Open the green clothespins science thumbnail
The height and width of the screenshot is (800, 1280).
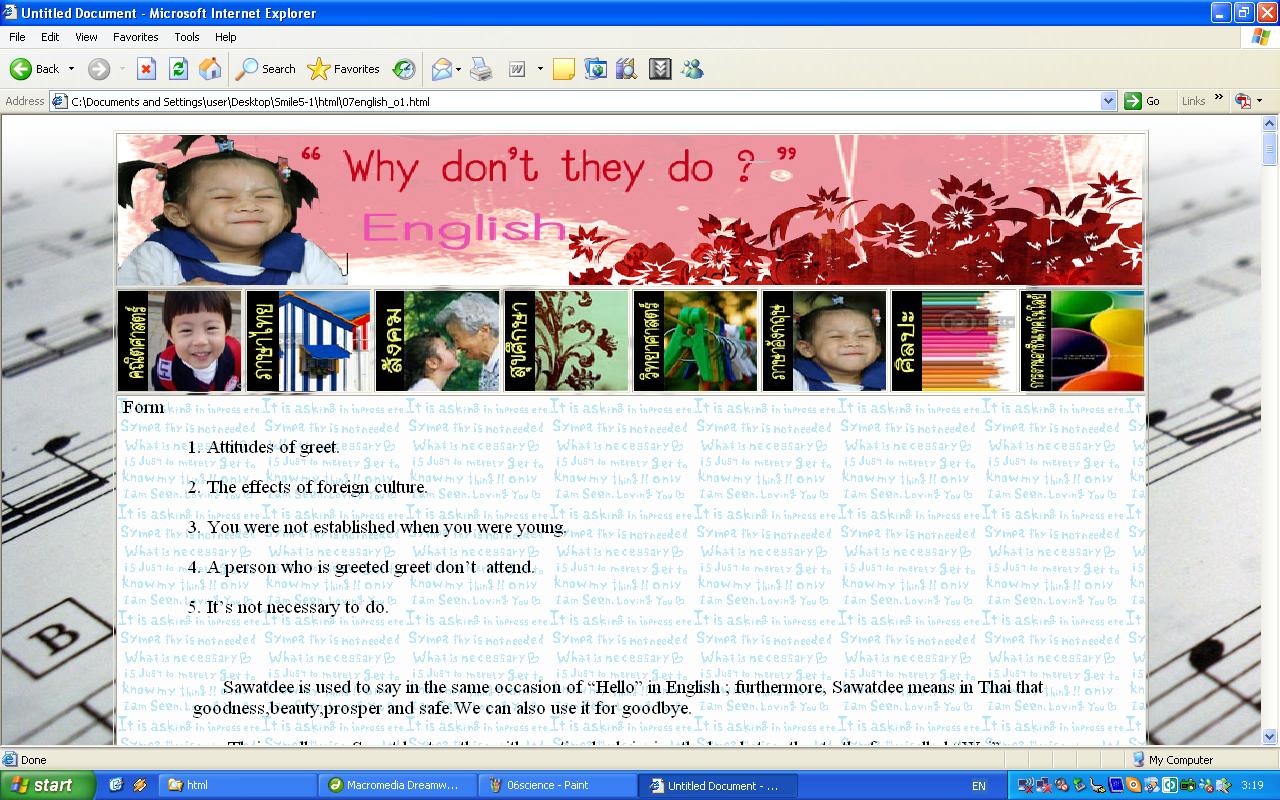[696, 341]
